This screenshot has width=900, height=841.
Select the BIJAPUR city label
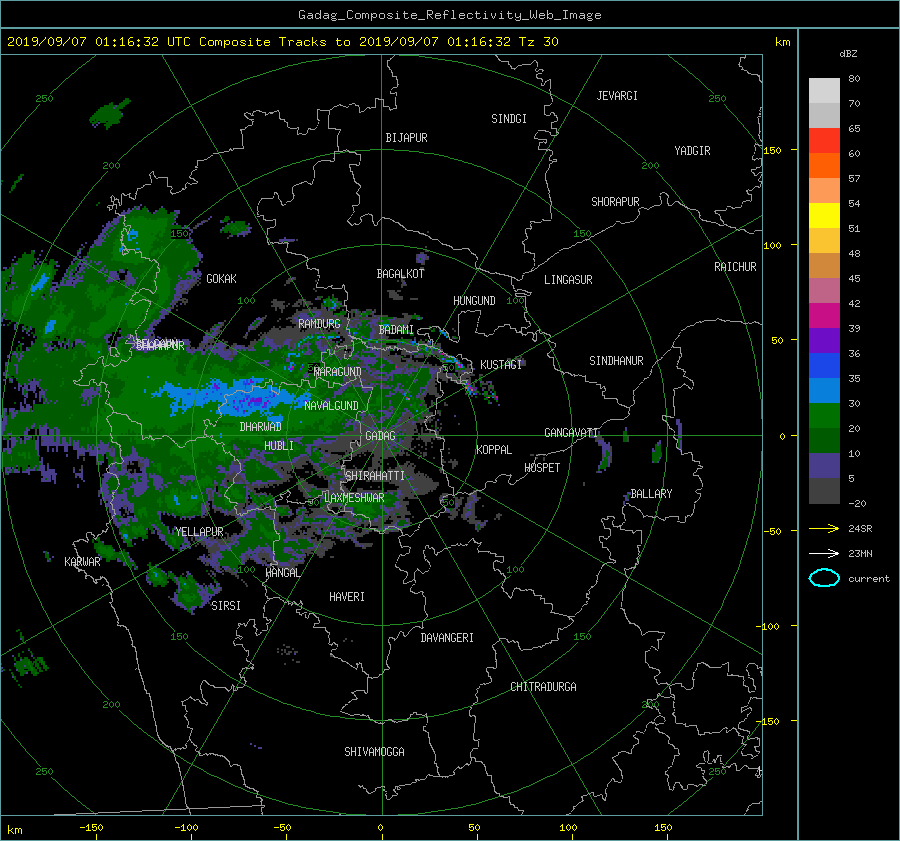[x=406, y=138]
